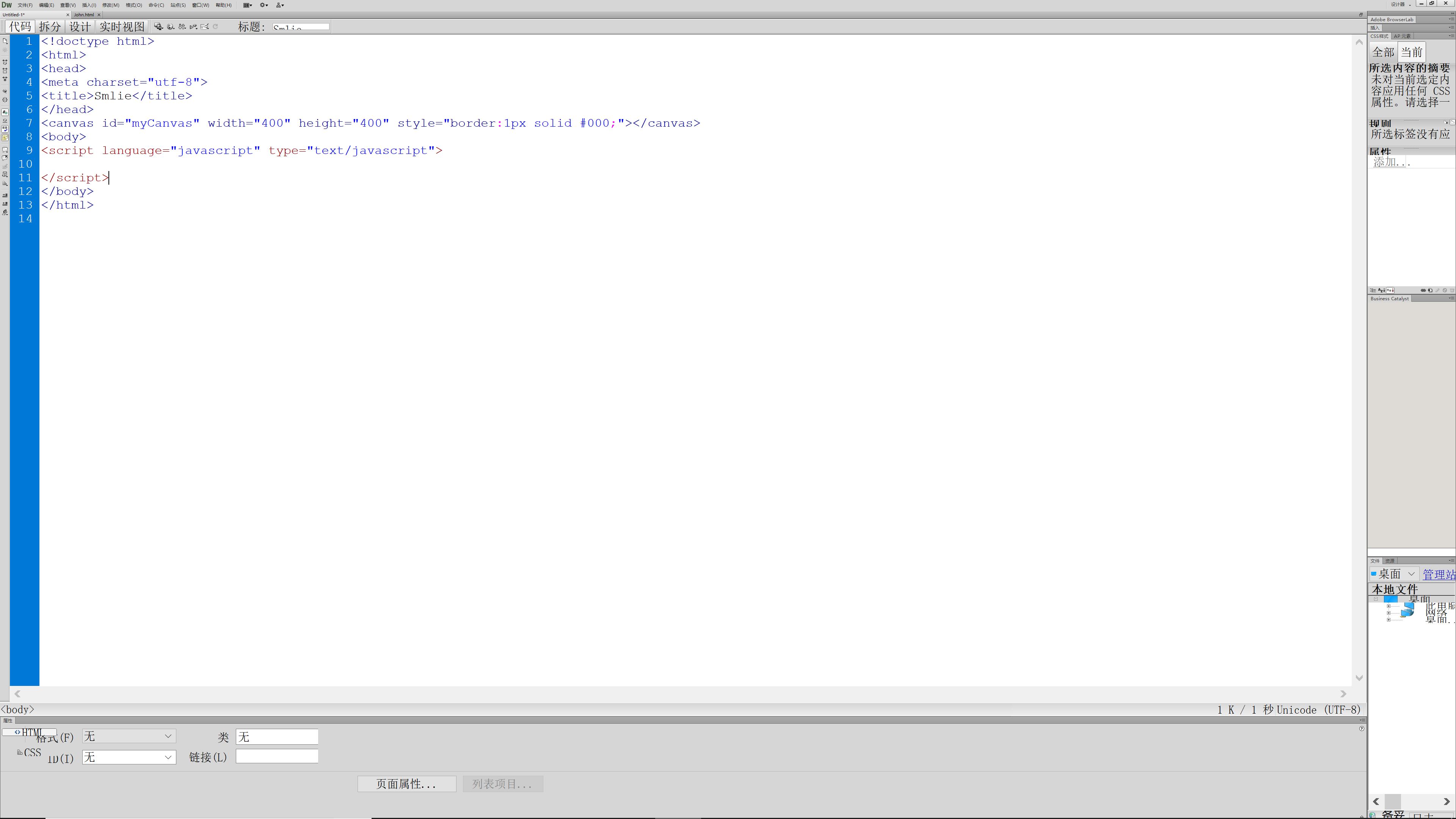Screen dimensions: 1456x819
Task: Open 设计器 workspace switcher
Action: click(x=1401, y=4)
